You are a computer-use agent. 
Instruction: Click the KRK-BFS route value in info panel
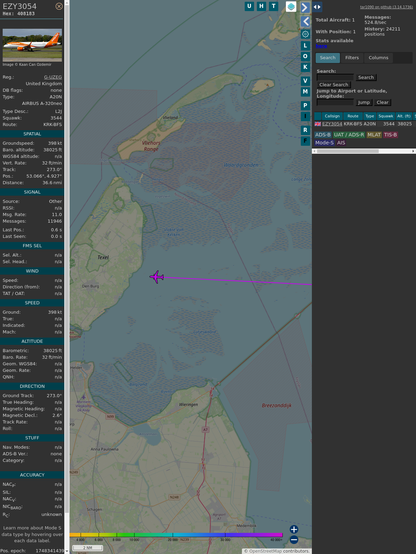pyautogui.click(x=52, y=125)
